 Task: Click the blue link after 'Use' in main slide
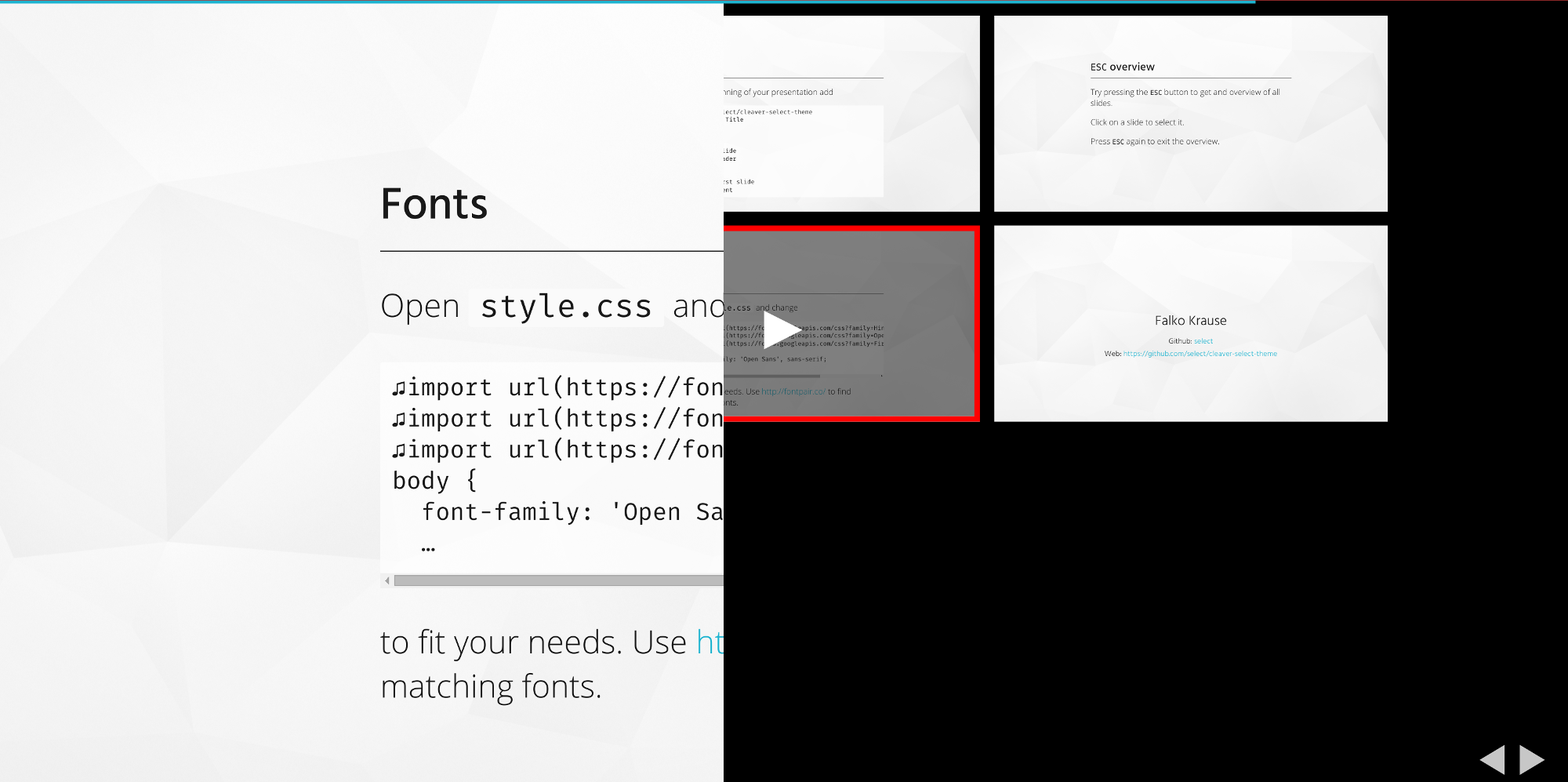pos(710,642)
